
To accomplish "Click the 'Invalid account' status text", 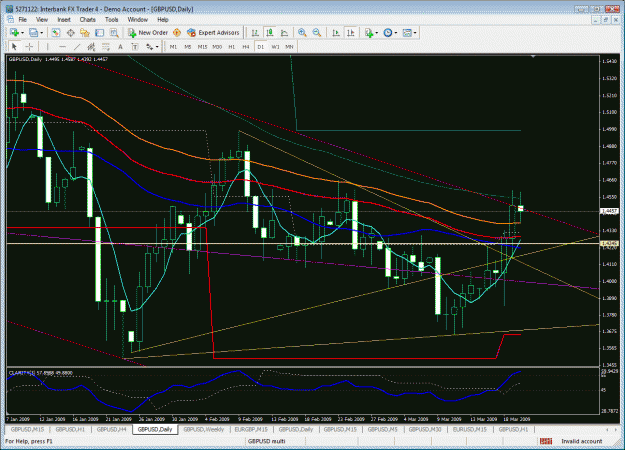I will click(582, 441).
